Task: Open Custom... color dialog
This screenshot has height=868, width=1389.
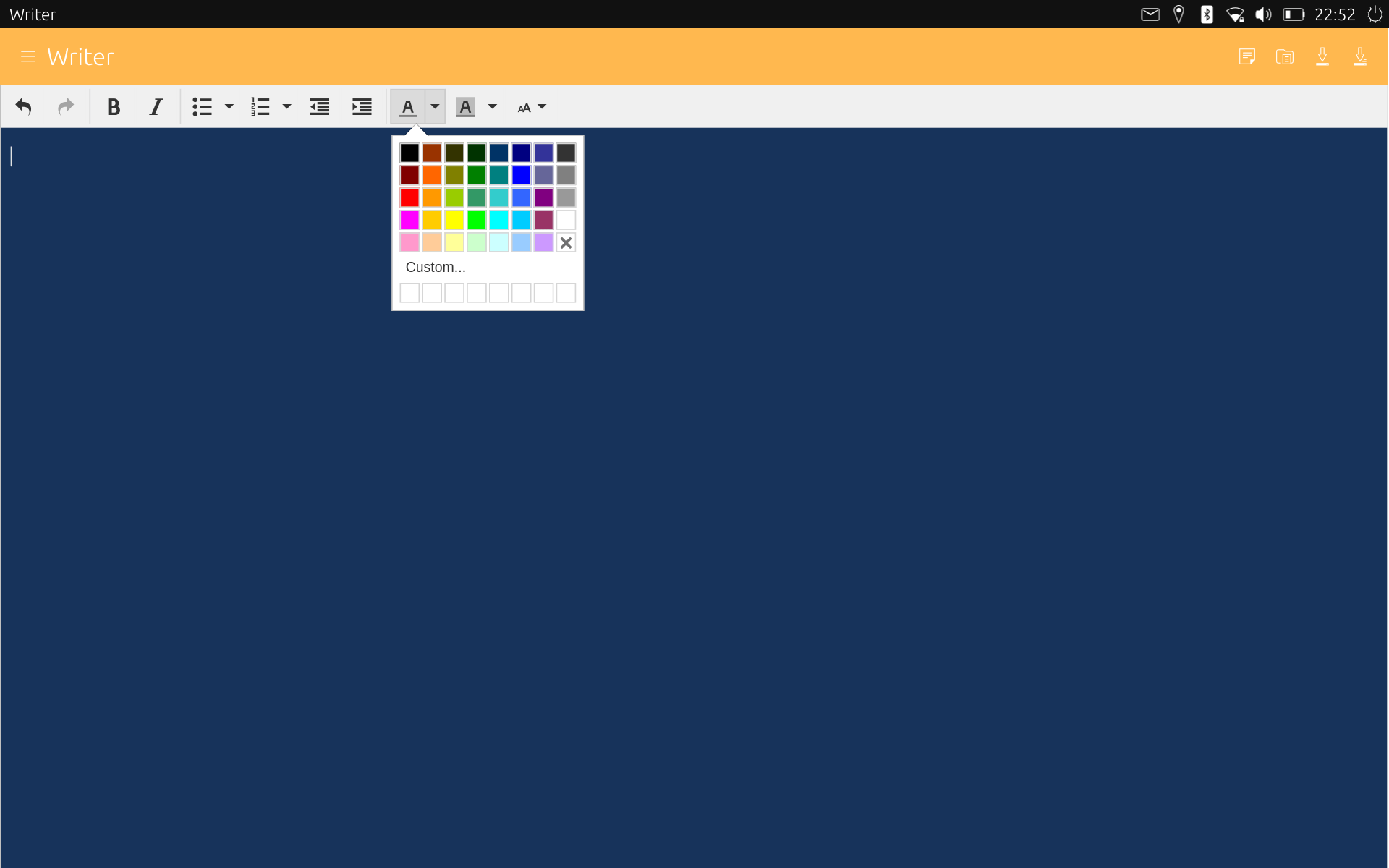Action: tap(436, 267)
